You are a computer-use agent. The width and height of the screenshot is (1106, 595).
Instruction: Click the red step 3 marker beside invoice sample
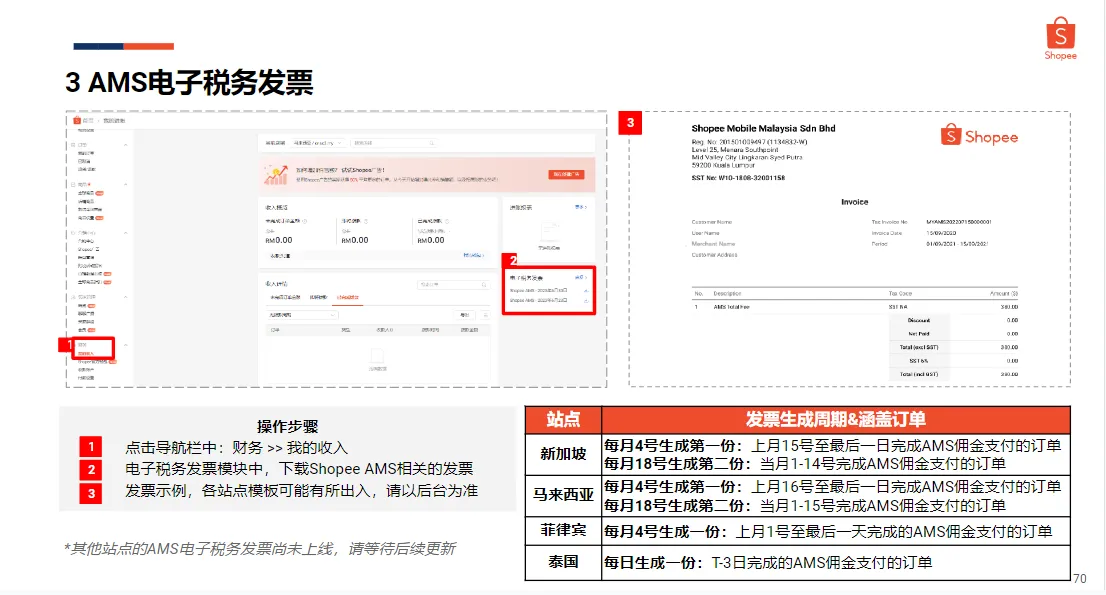point(630,123)
